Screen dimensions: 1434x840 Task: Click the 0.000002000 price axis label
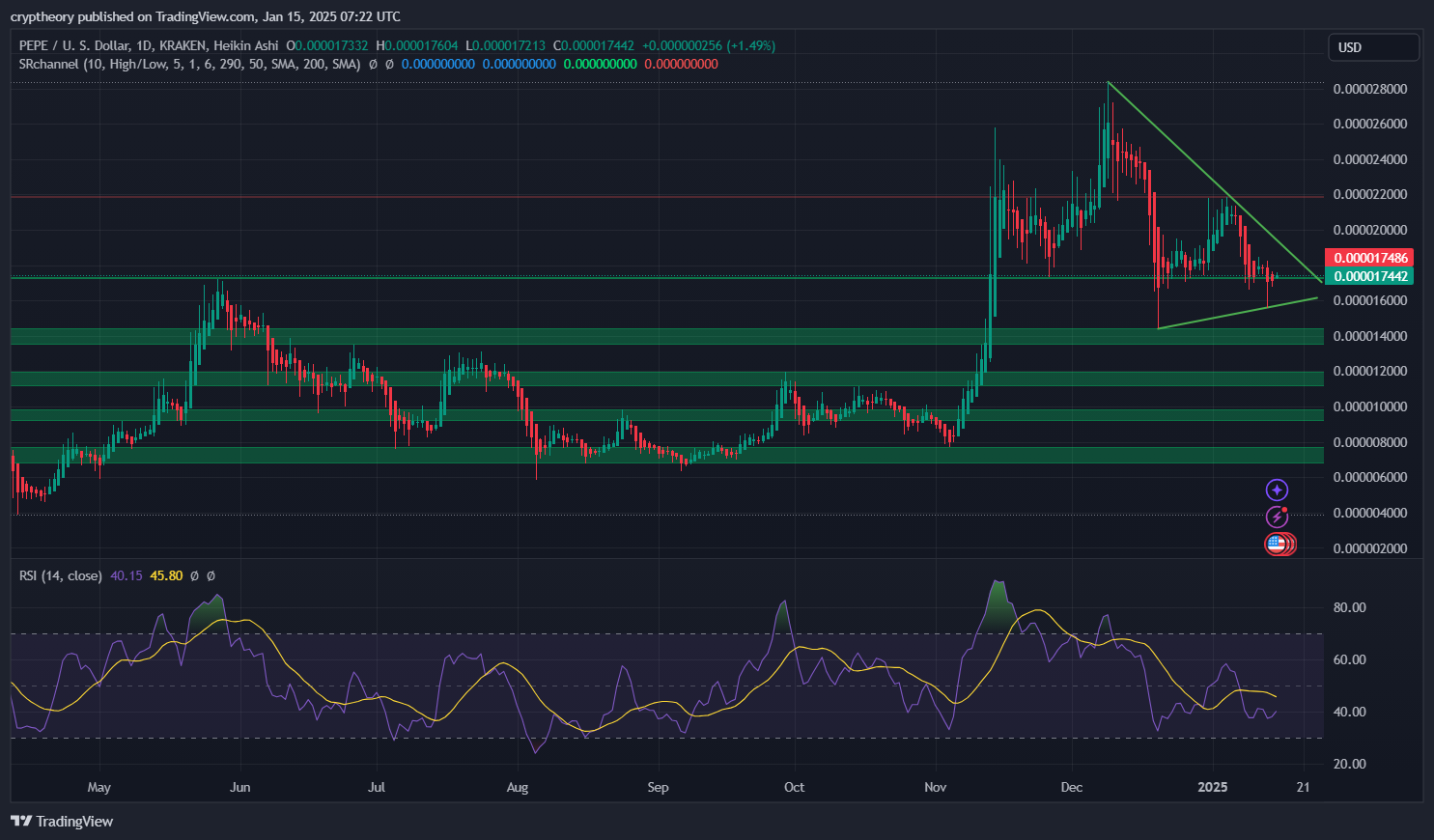pyautogui.click(x=1369, y=548)
